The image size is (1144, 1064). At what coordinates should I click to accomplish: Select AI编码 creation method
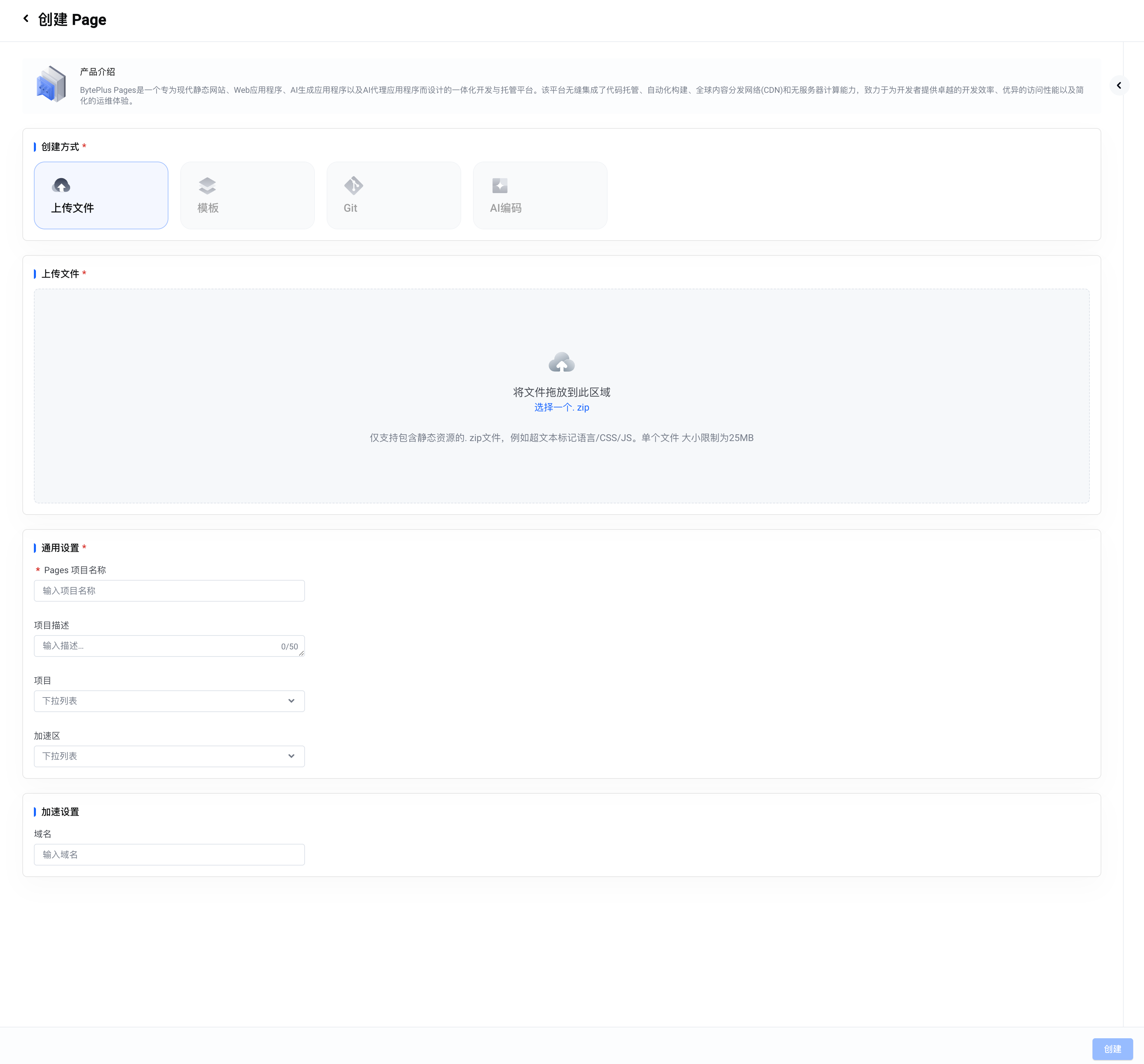click(539, 195)
